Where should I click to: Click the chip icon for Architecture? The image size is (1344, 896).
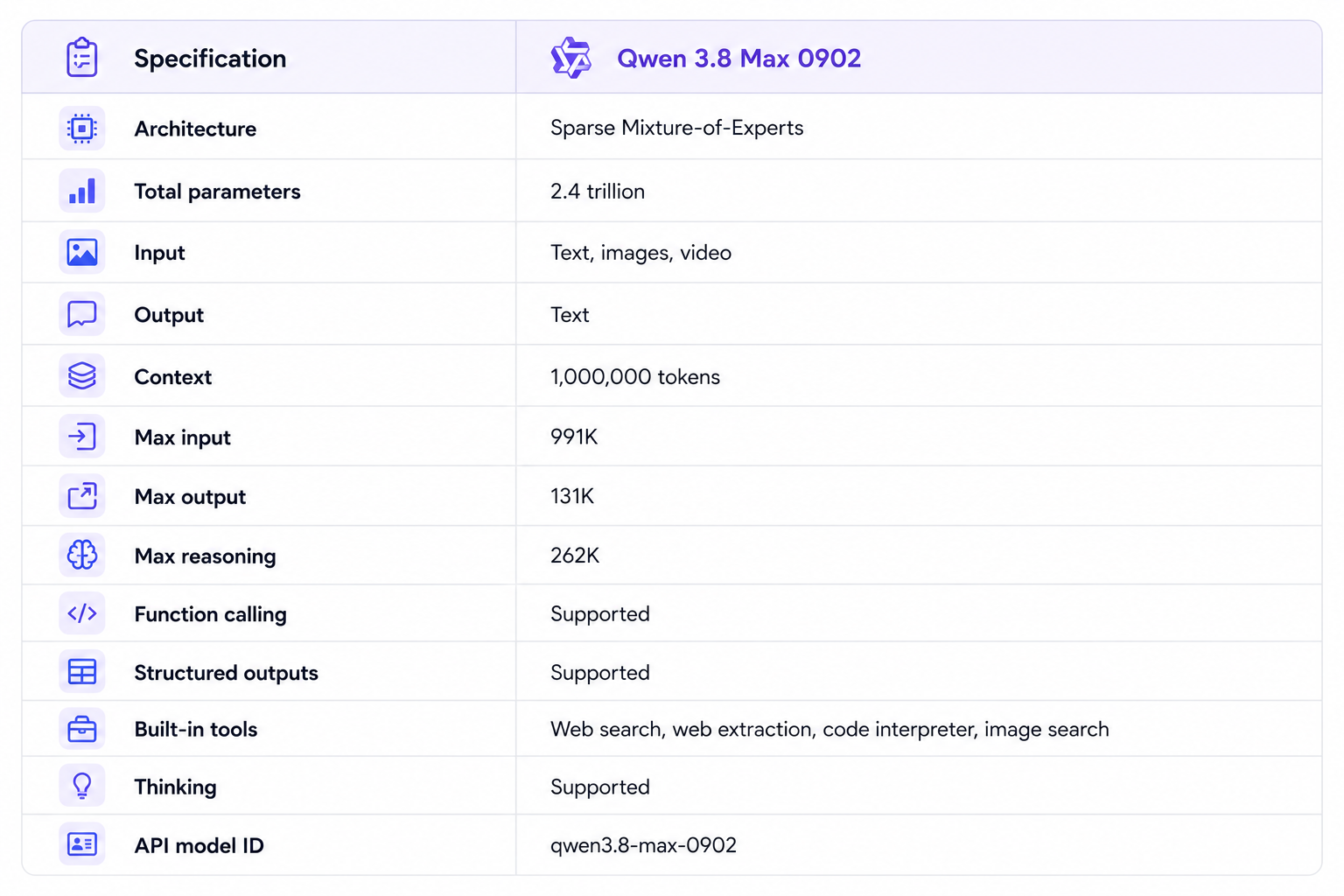pyautogui.click(x=82, y=129)
